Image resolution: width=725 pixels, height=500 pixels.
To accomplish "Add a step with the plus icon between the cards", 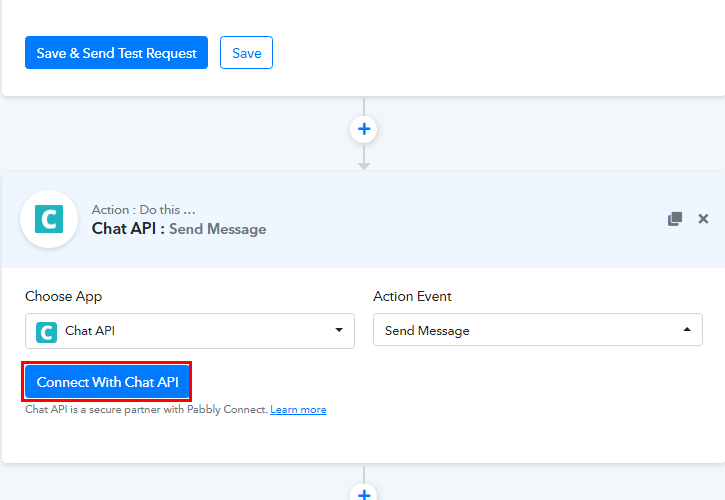I will (364, 129).
